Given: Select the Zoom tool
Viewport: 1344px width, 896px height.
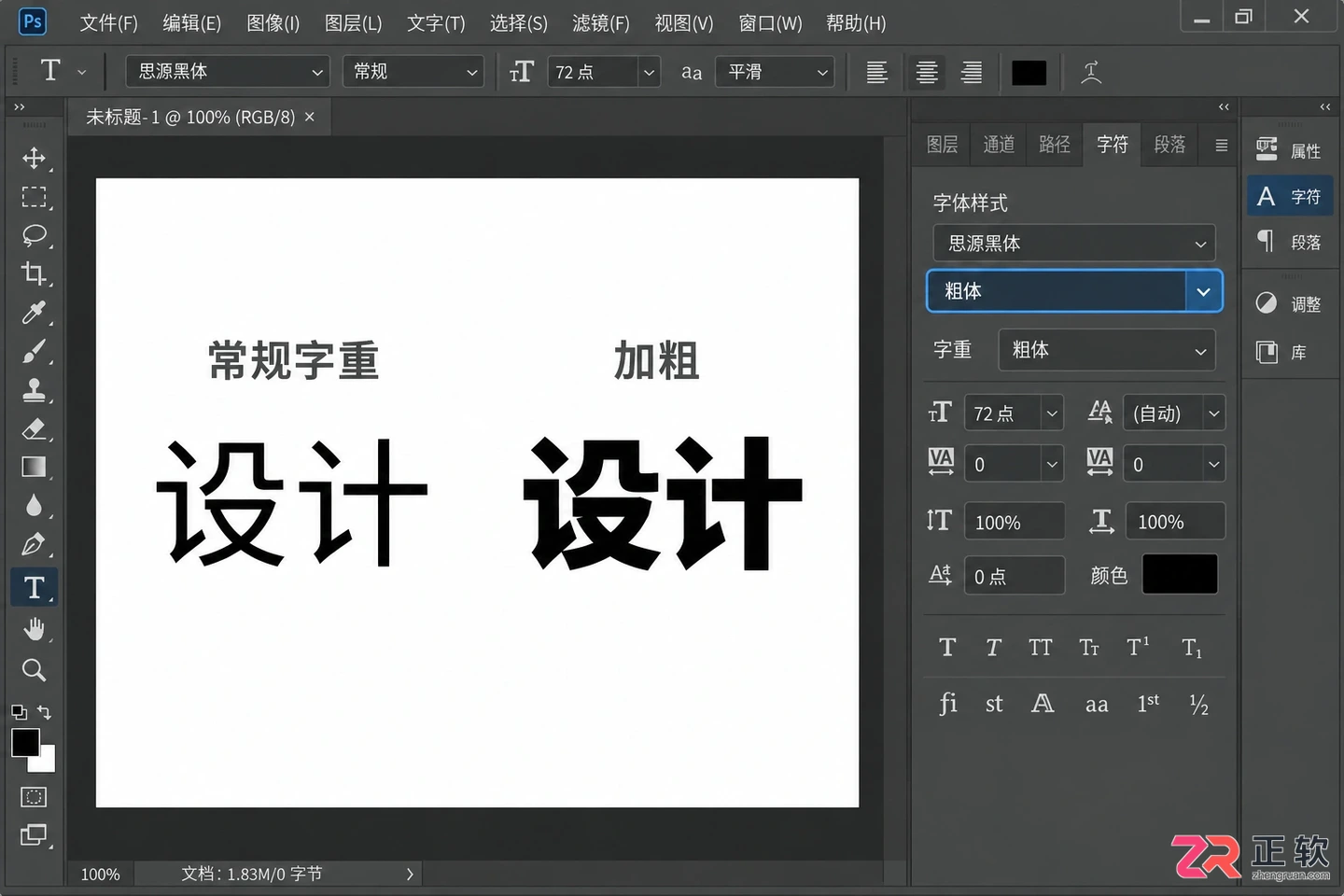Looking at the screenshot, I should pyautogui.click(x=35, y=670).
